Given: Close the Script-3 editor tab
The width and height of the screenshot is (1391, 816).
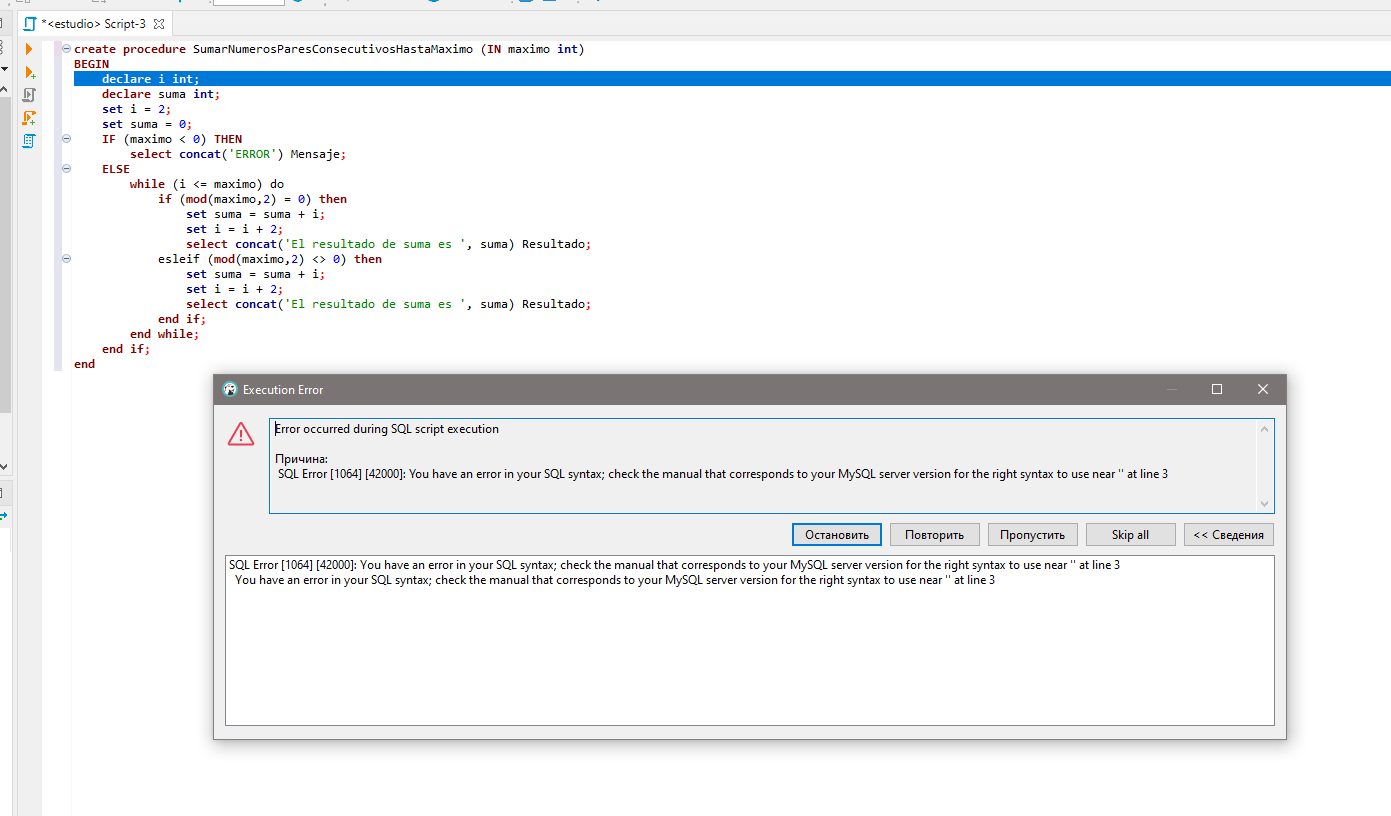Looking at the screenshot, I should pos(160,23).
